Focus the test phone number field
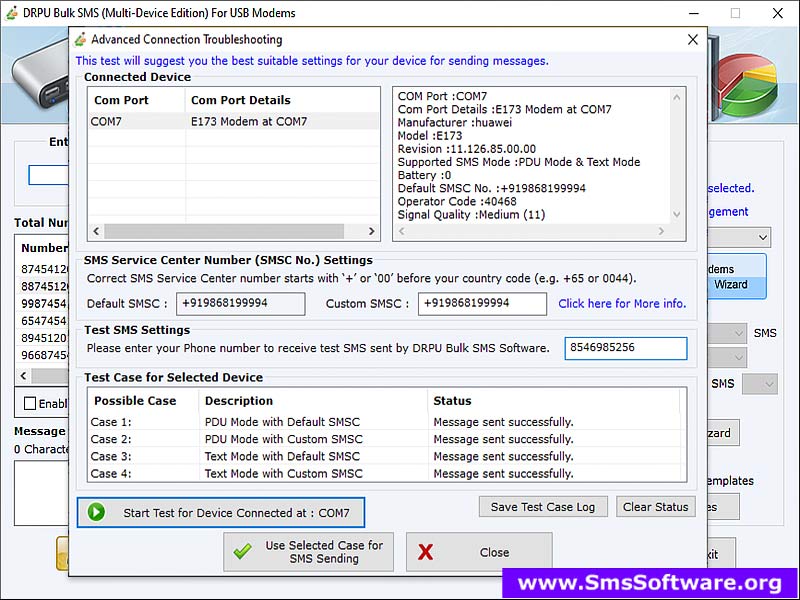This screenshot has width=800, height=600. 625,348
